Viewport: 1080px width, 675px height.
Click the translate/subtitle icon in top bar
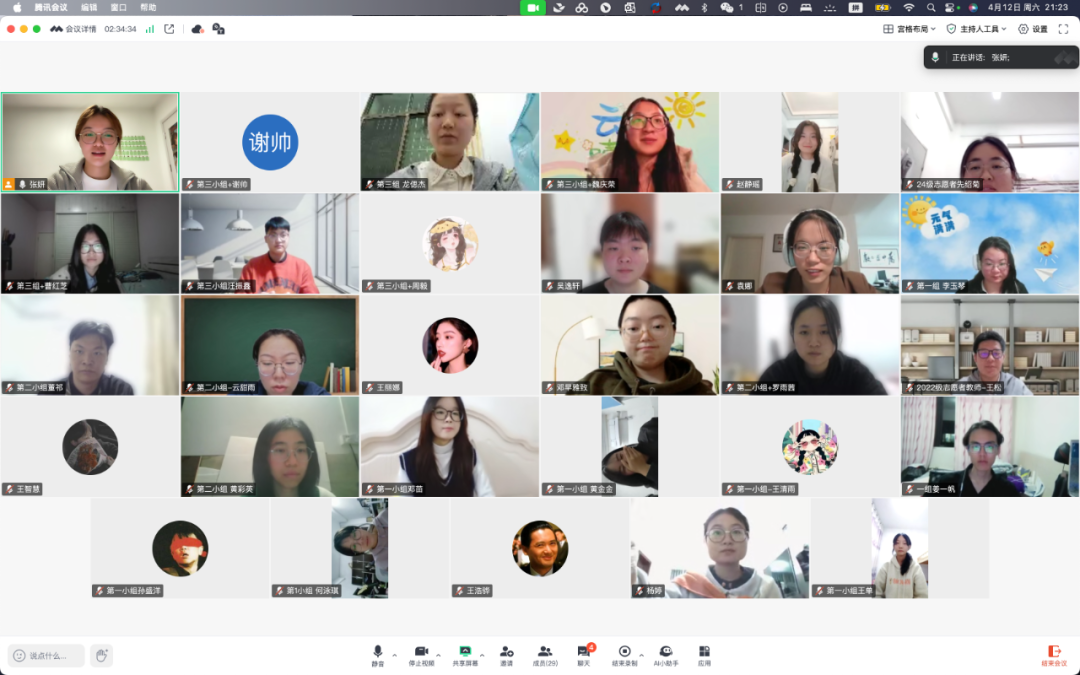pos(218,29)
